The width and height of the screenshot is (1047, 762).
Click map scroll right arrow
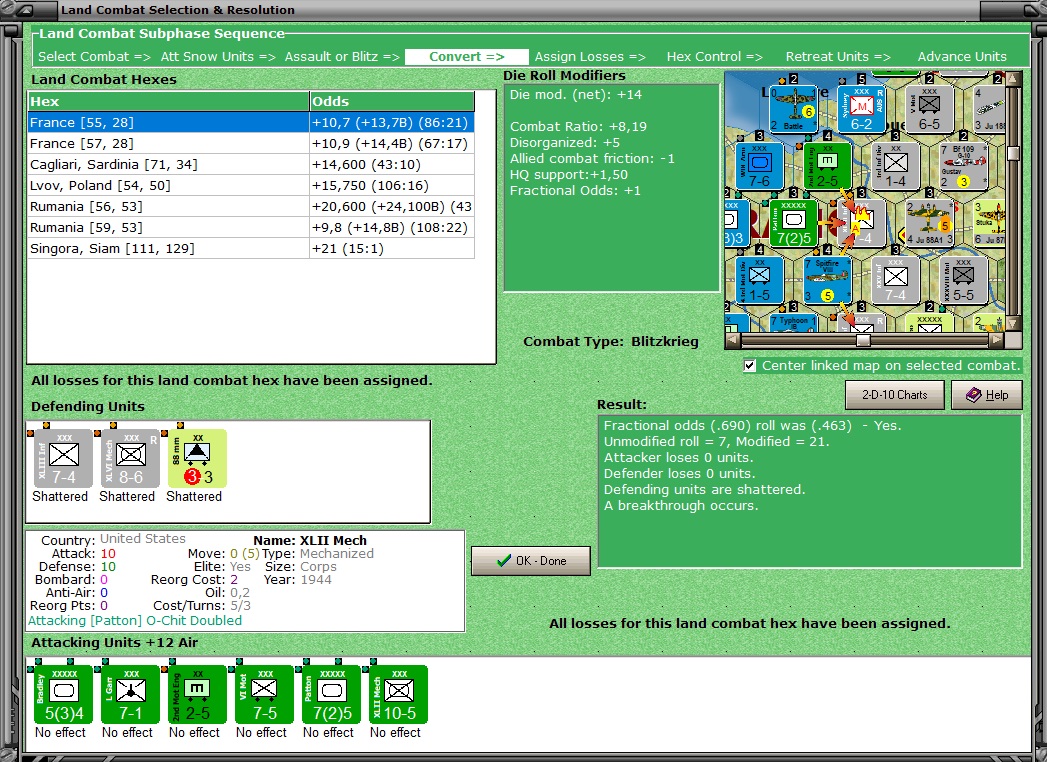(x=996, y=341)
